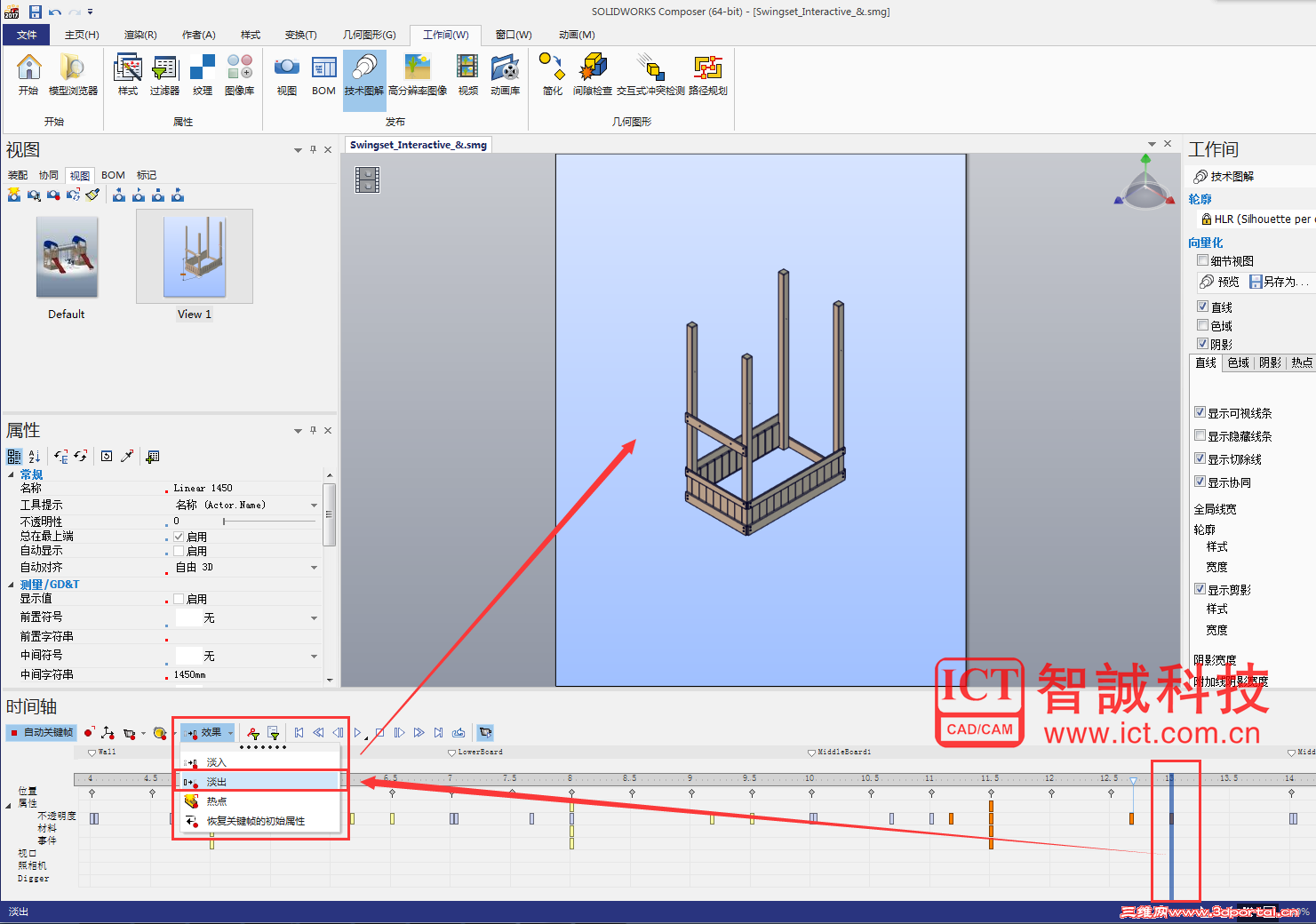The image size is (1316, 924).
Task: Choose 热点 hotspot effect menu item
Action: pos(260,801)
